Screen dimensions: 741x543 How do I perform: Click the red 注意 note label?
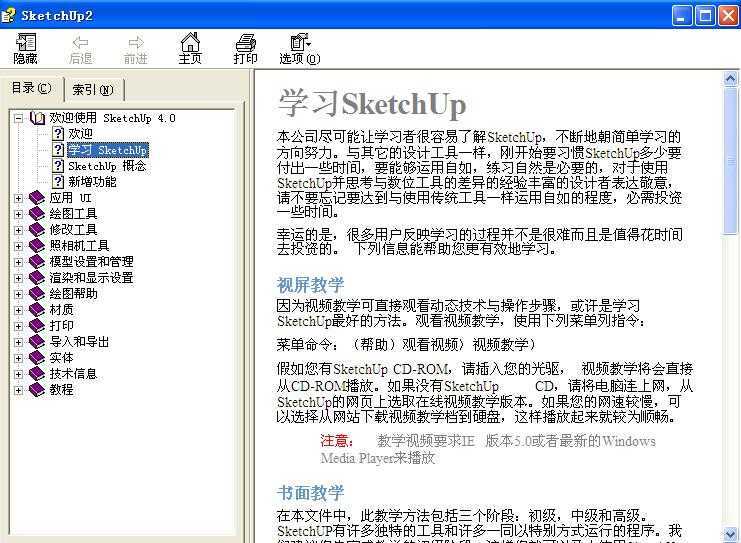[336, 441]
